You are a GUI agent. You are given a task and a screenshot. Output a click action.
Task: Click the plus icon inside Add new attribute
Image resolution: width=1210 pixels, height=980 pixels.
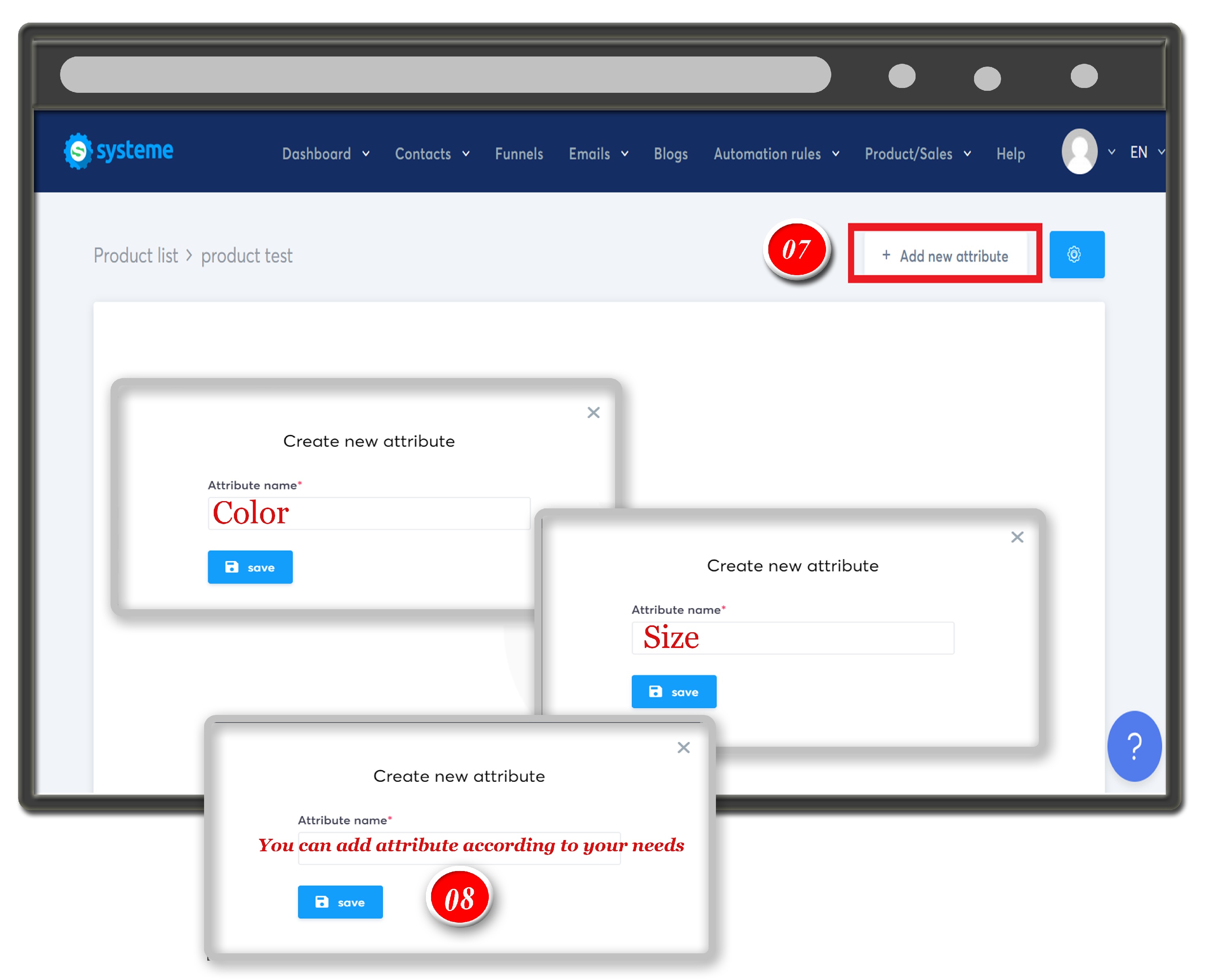pyautogui.click(x=887, y=255)
